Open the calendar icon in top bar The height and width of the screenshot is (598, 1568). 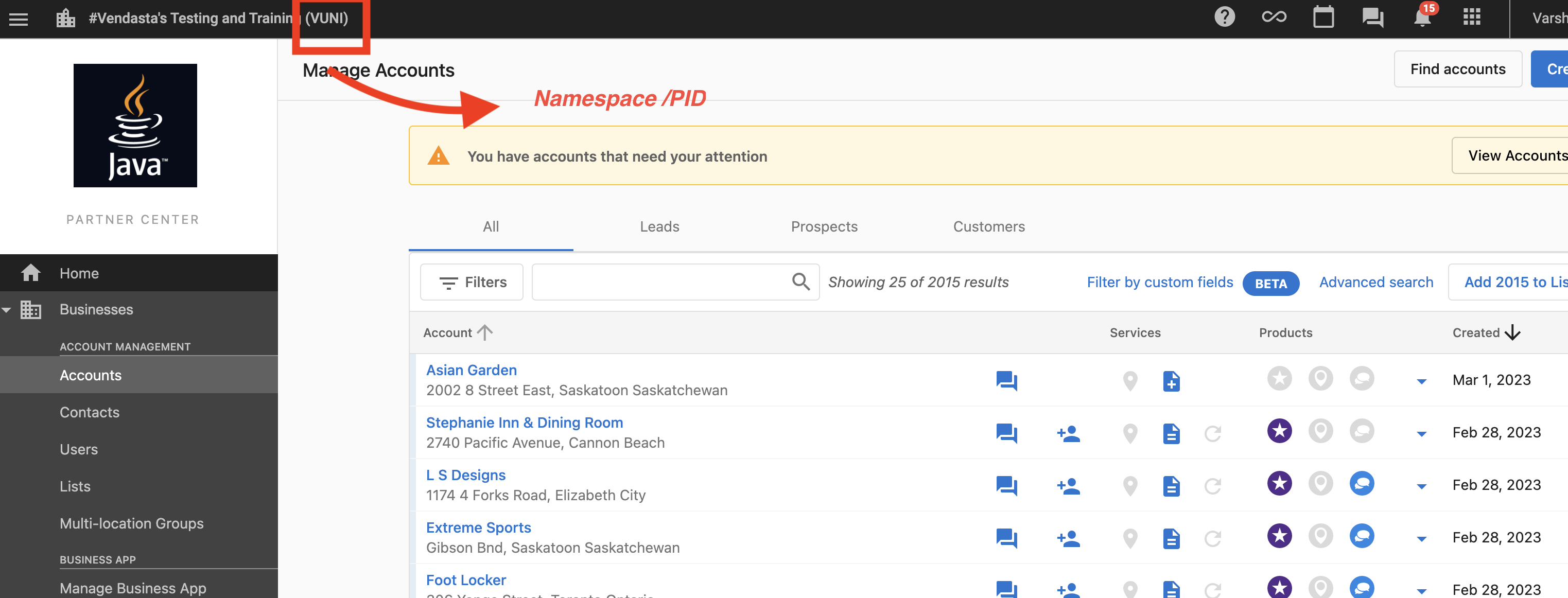pos(1323,17)
